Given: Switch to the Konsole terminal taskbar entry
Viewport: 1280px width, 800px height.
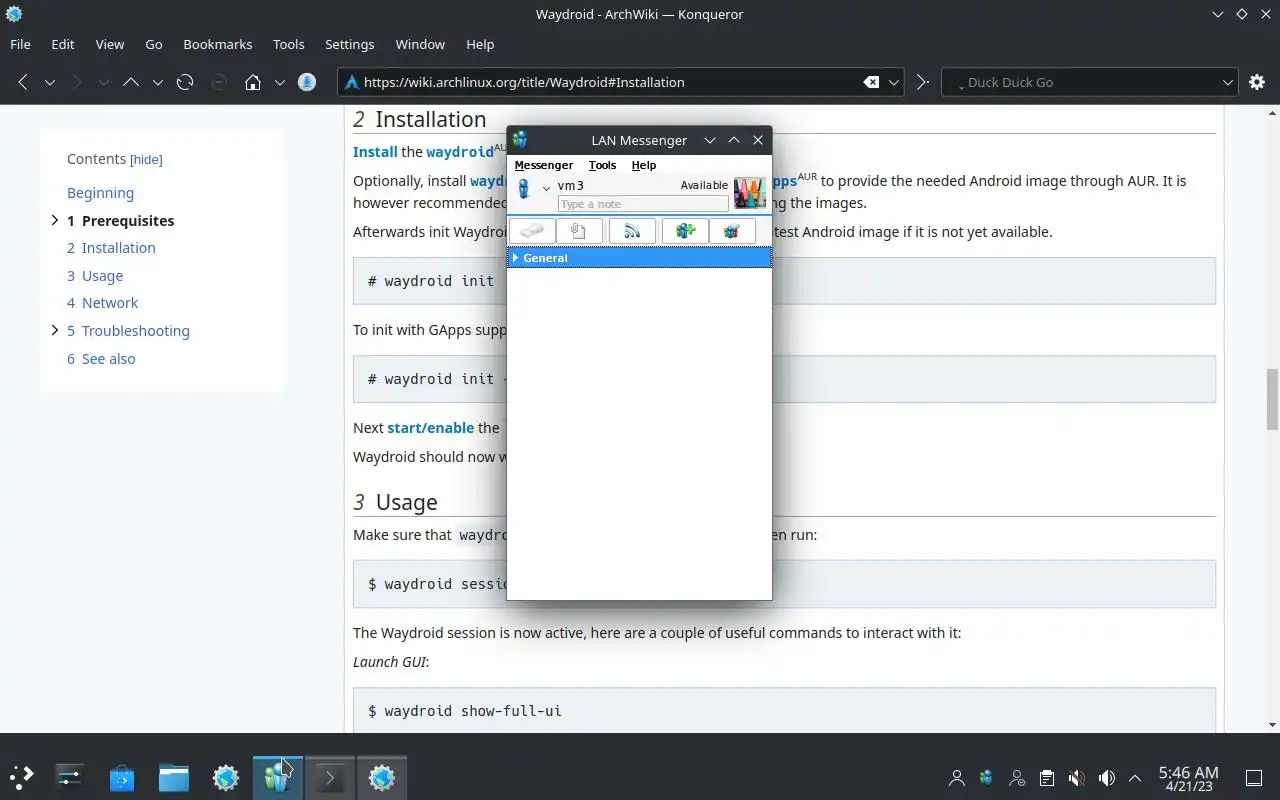Looking at the screenshot, I should [x=330, y=776].
